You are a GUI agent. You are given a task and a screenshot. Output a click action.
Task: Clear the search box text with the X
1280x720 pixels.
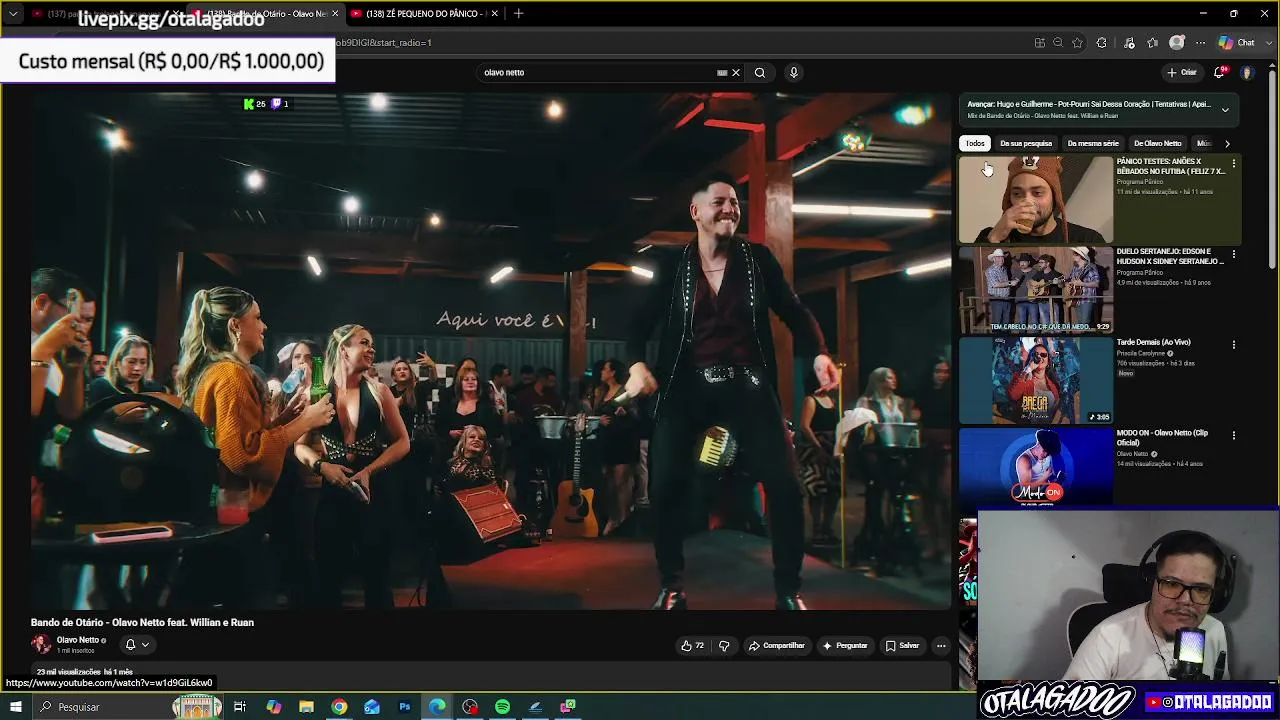[736, 72]
